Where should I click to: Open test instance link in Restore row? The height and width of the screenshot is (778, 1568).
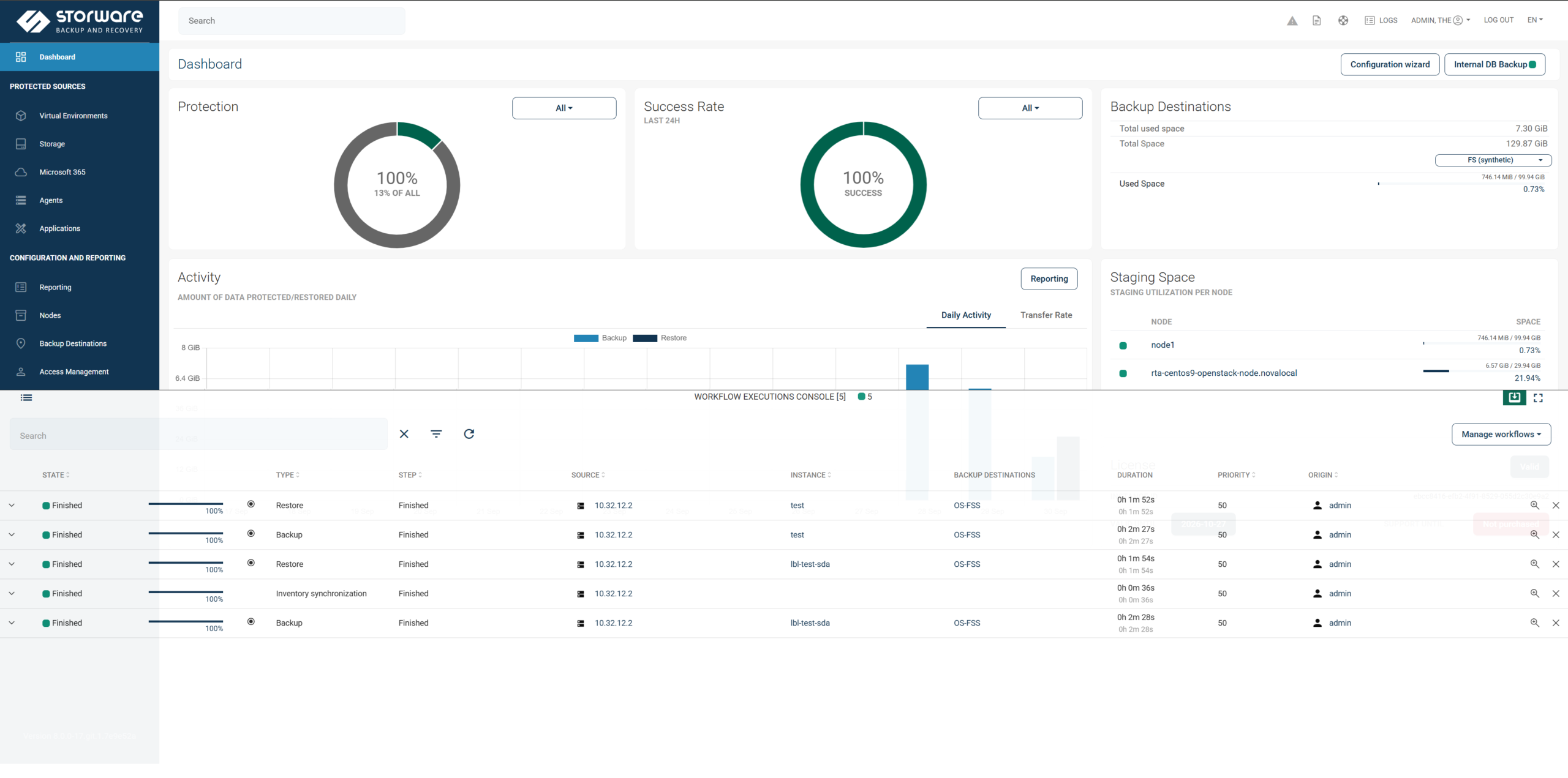pos(797,506)
